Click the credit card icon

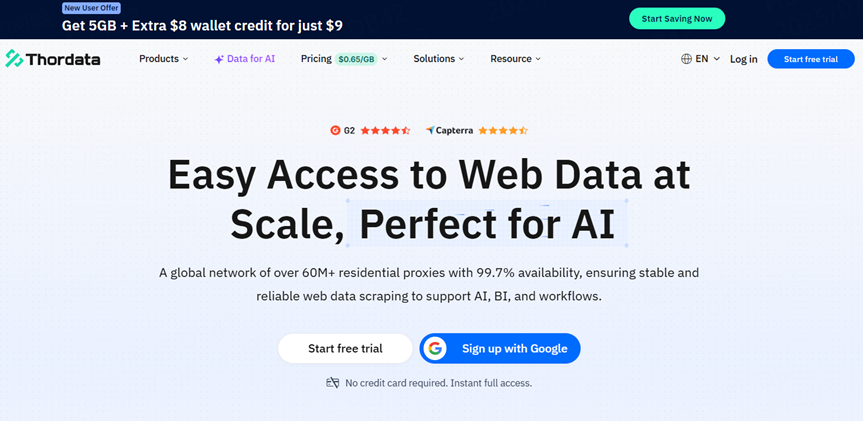[333, 383]
